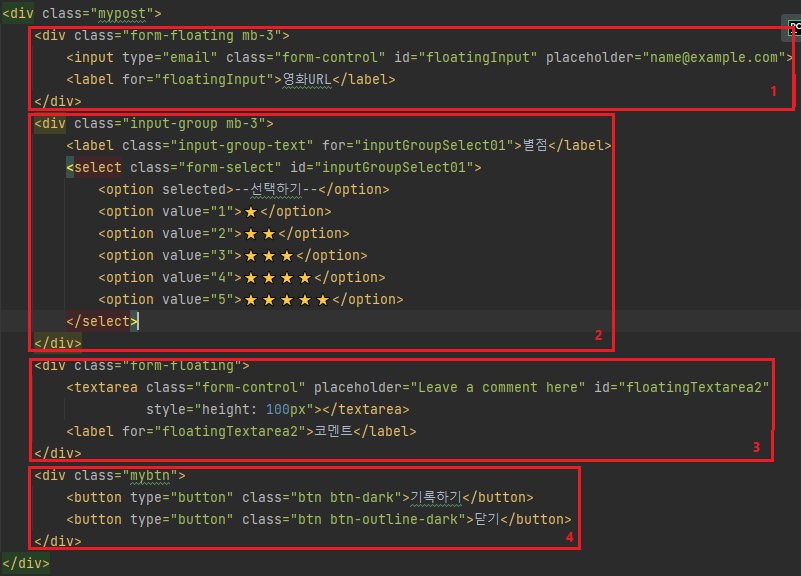Click the closing </textarea> tag
This screenshot has height=576, width=801.
pyautogui.click(x=366, y=410)
